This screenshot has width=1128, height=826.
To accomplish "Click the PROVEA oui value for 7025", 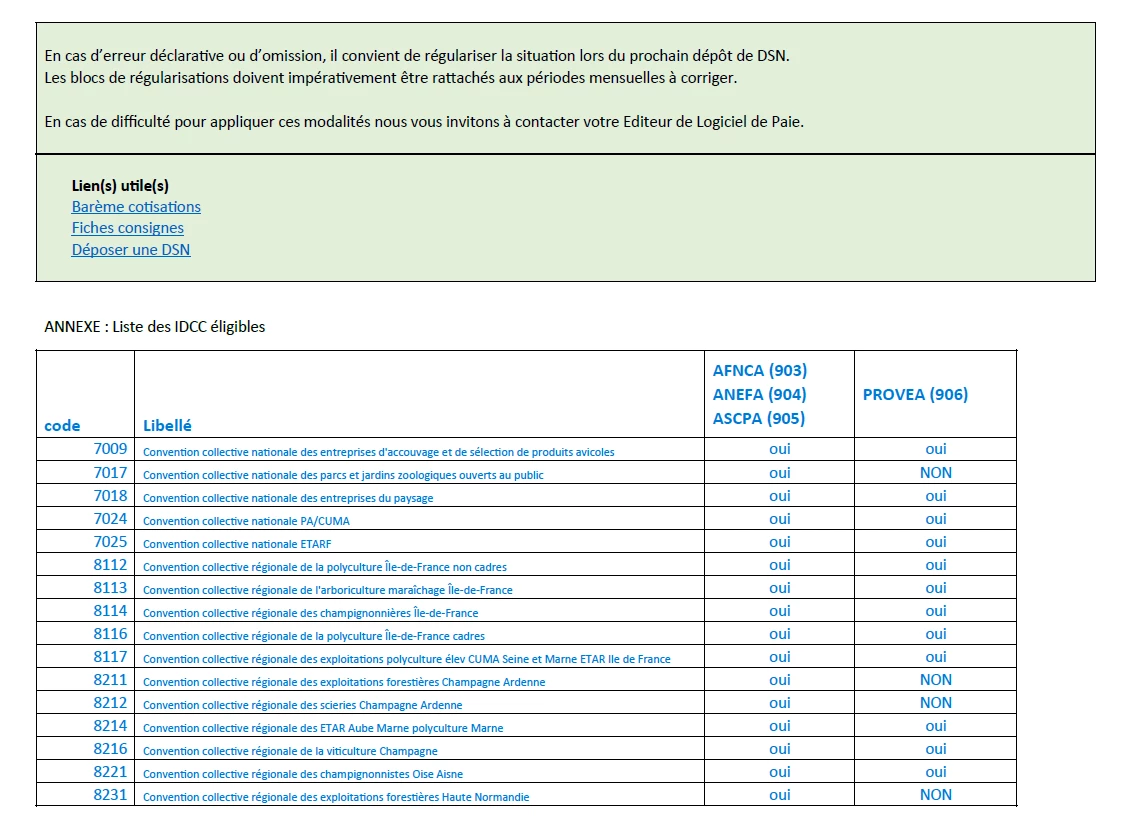I will click(x=935, y=542).
